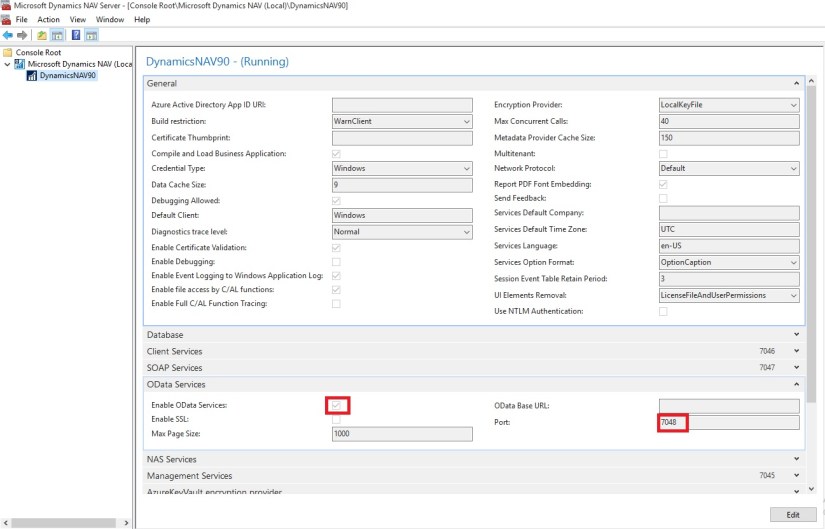Open the UI Elements Removal dropdown
Viewport: 825px width, 529px height.
tap(729, 296)
